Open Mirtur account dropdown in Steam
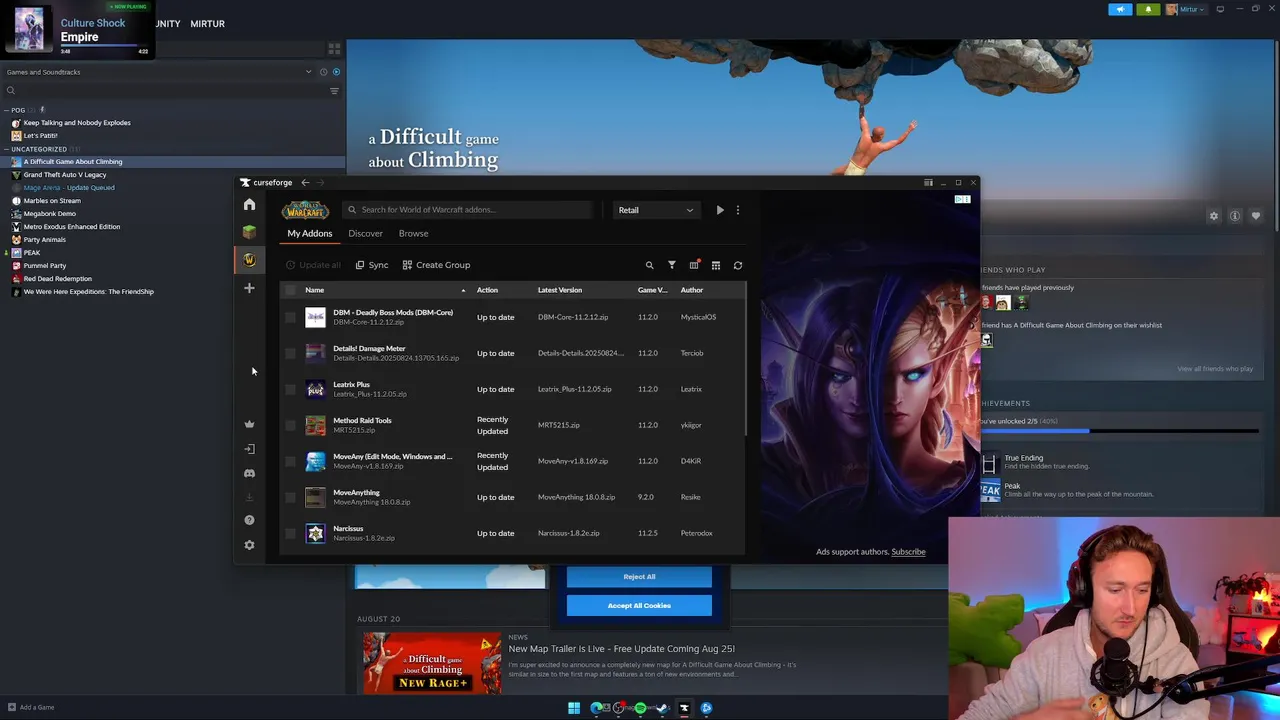Viewport: 1280px width, 720px height. click(1189, 9)
